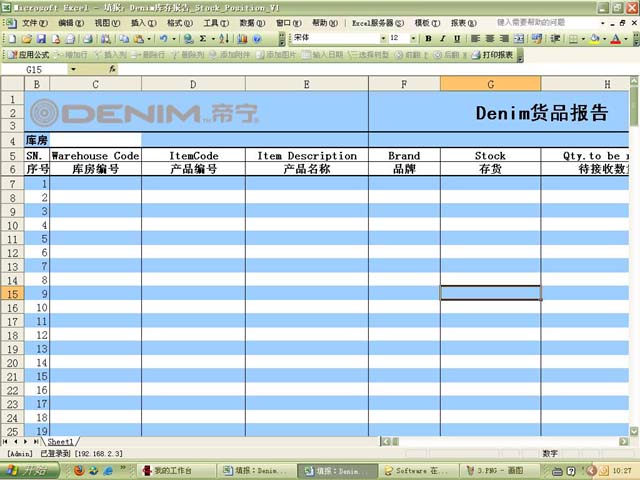Select the Sheet1 worksheet tab

click(62, 441)
